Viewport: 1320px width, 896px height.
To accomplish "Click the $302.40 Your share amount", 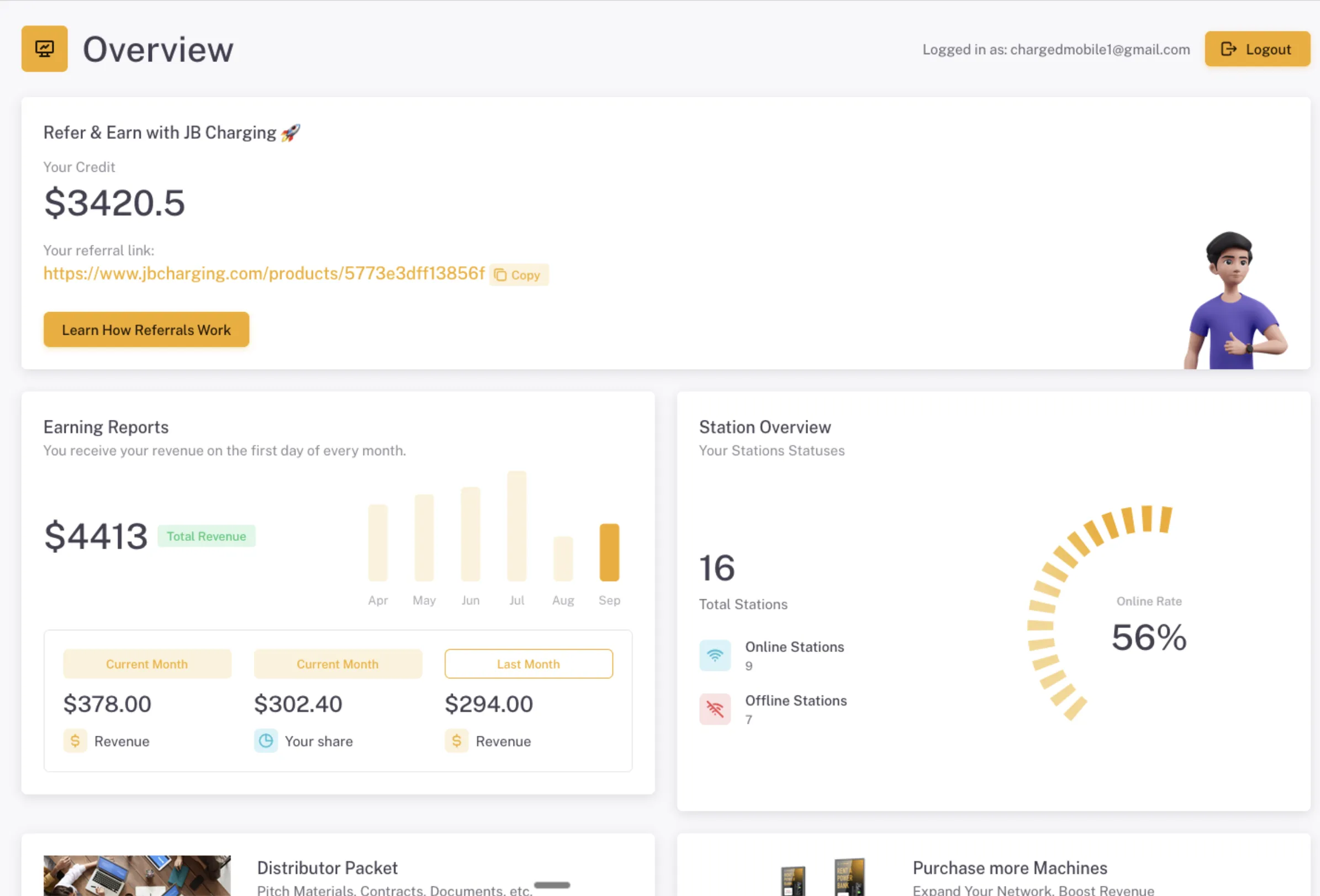I will tap(298, 704).
